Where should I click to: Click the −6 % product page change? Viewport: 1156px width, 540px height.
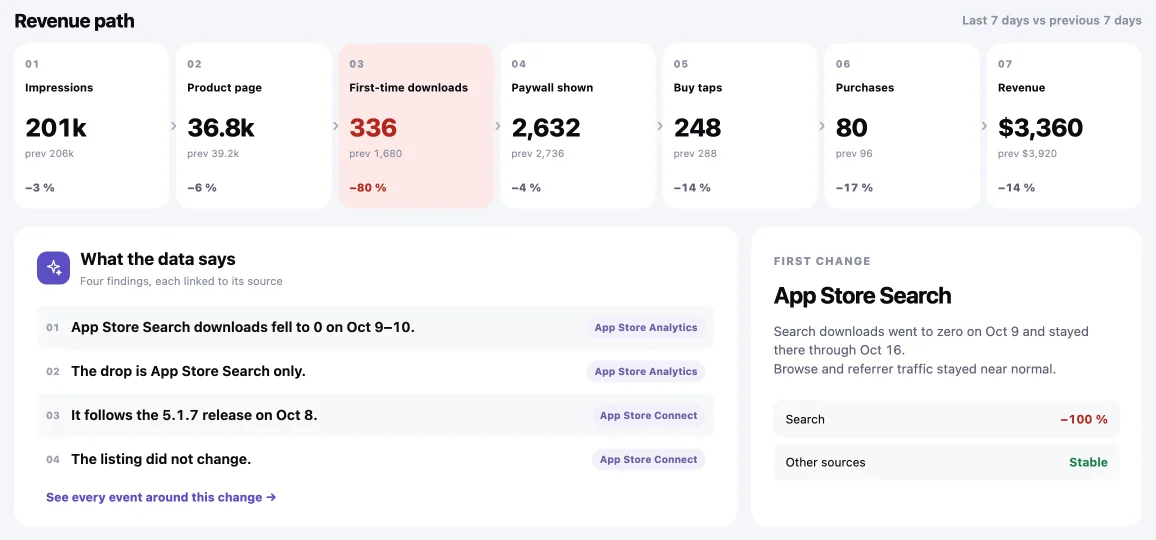click(x=202, y=187)
